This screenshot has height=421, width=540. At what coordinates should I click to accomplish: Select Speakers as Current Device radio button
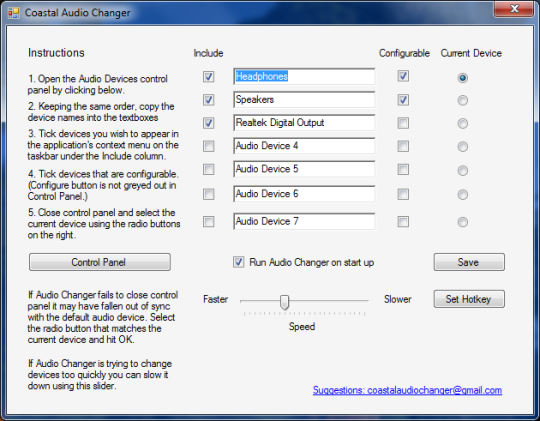point(463,100)
